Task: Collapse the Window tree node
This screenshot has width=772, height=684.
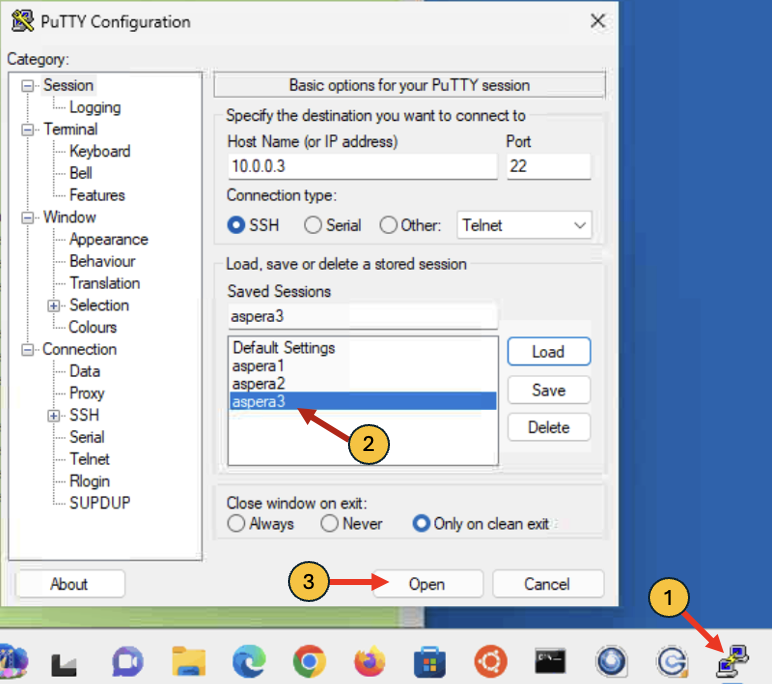Action: click(28, 218)
